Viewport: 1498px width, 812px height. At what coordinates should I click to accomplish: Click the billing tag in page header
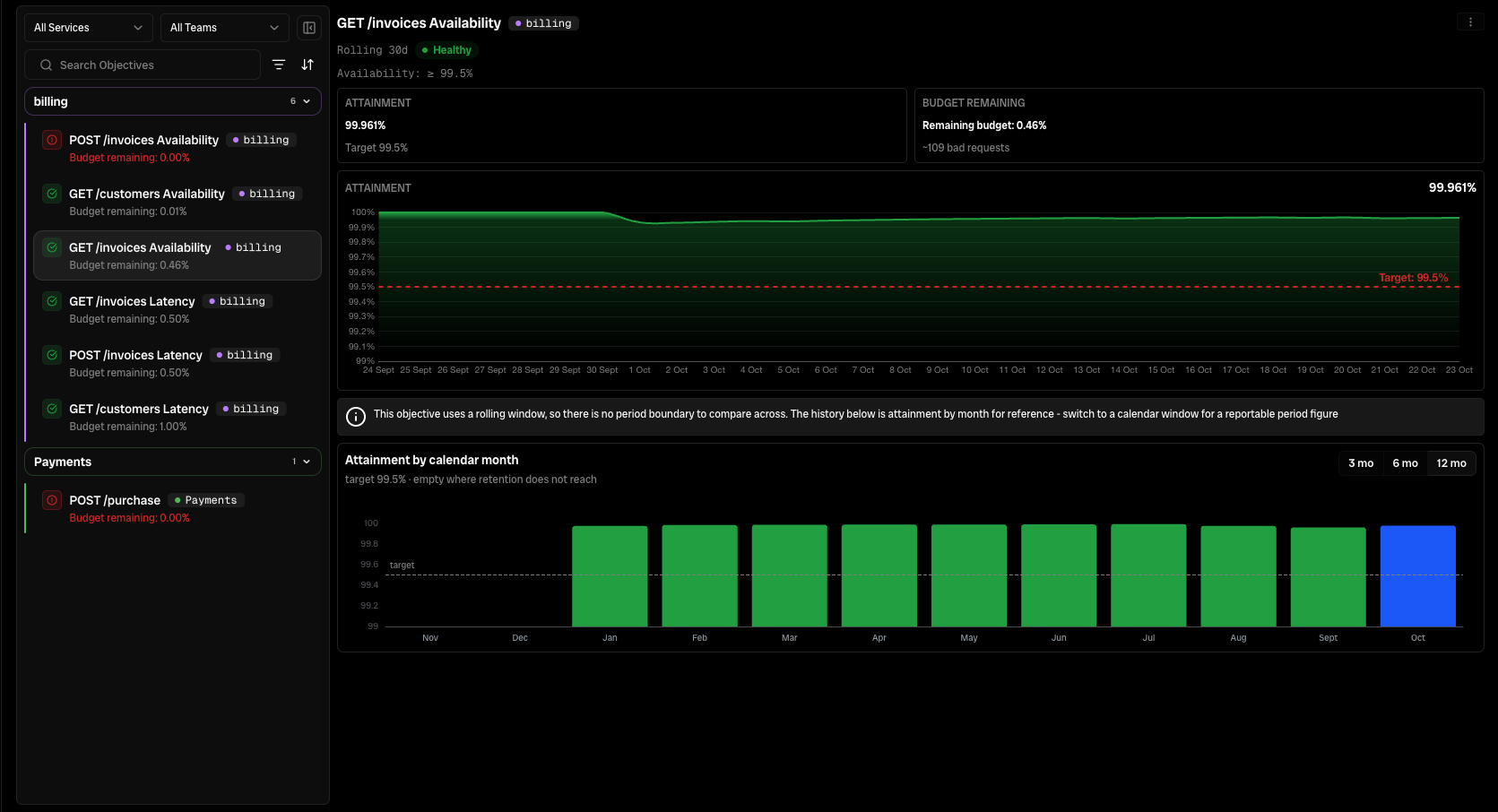[x=543, y=23]
